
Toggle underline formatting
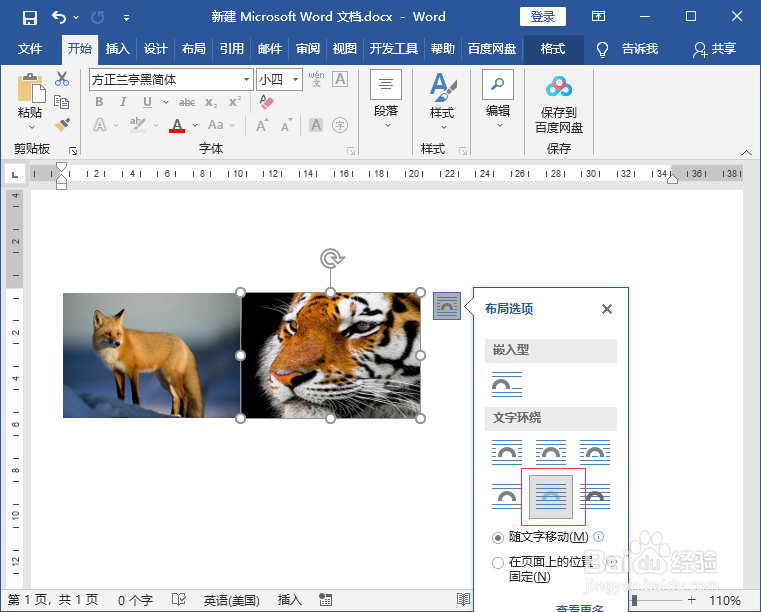[147, 102]
